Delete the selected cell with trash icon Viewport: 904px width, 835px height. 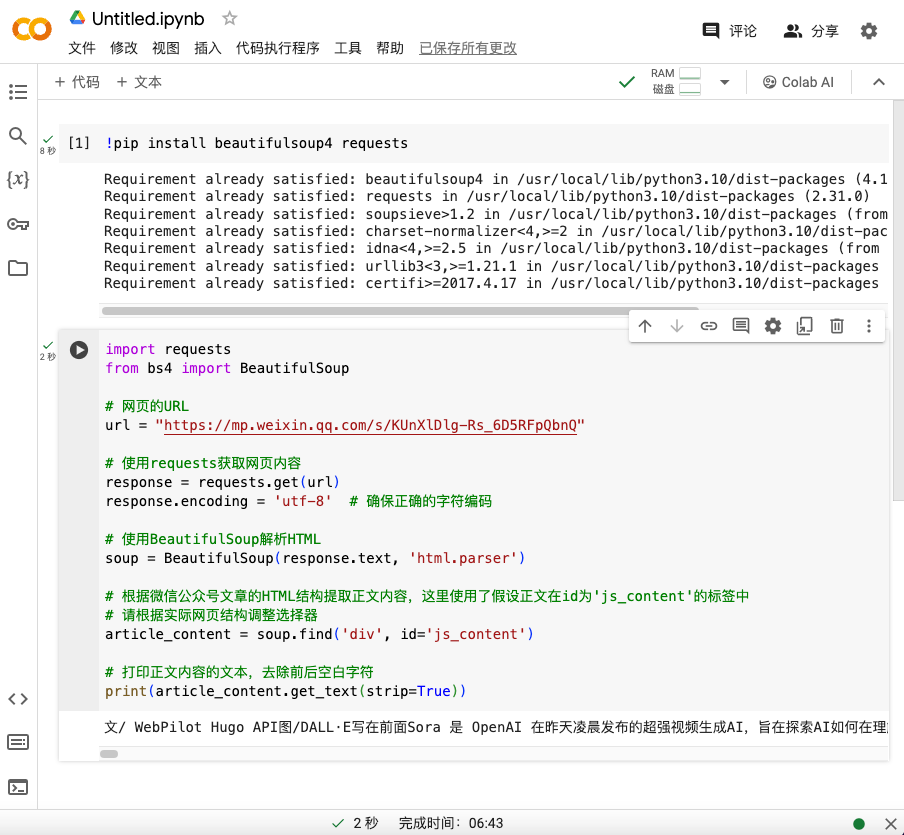tap(837, 325)
